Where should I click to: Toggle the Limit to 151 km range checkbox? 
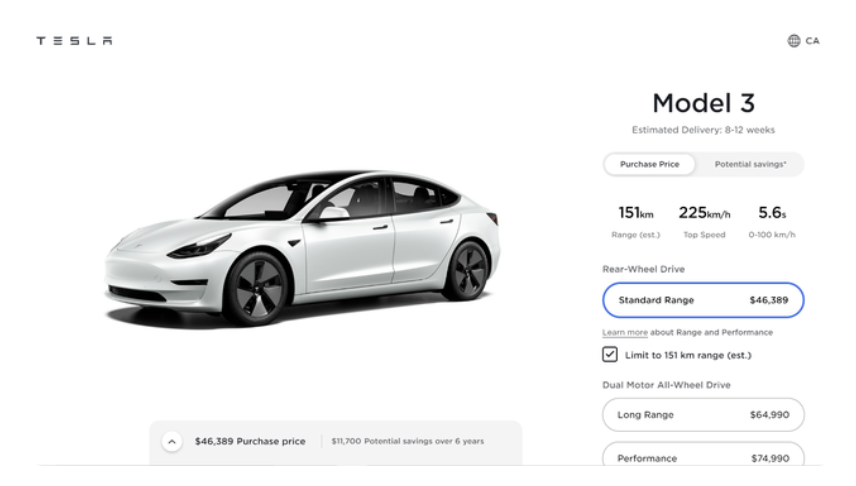pos(610,355)
